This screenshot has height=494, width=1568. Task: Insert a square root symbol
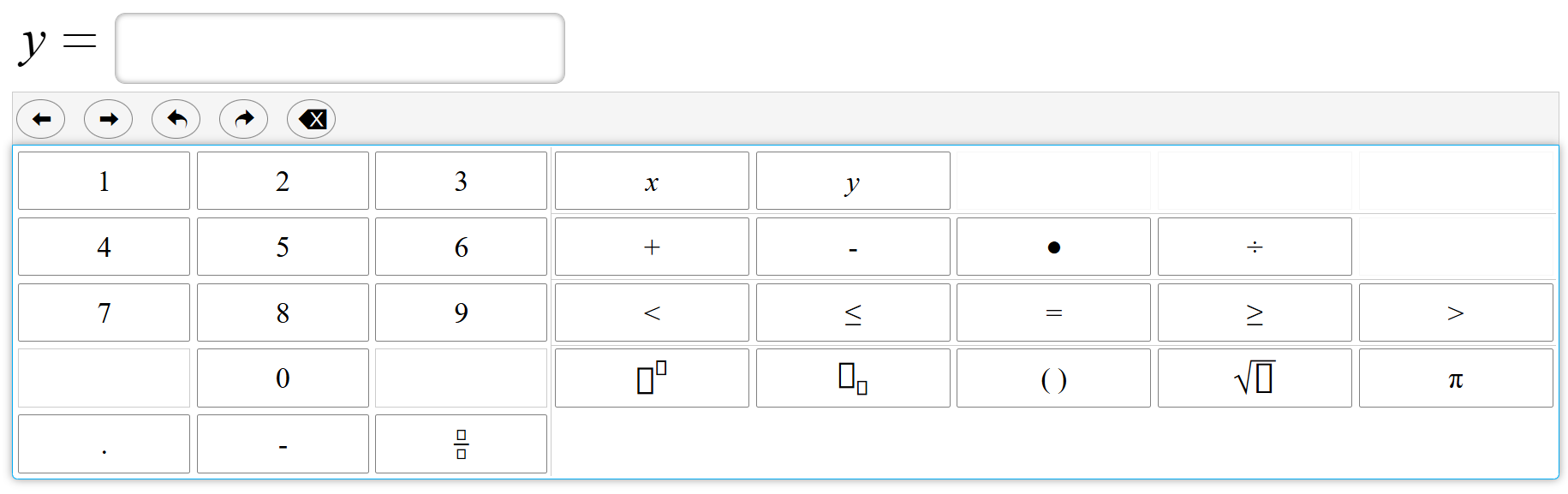(1255, 378)
